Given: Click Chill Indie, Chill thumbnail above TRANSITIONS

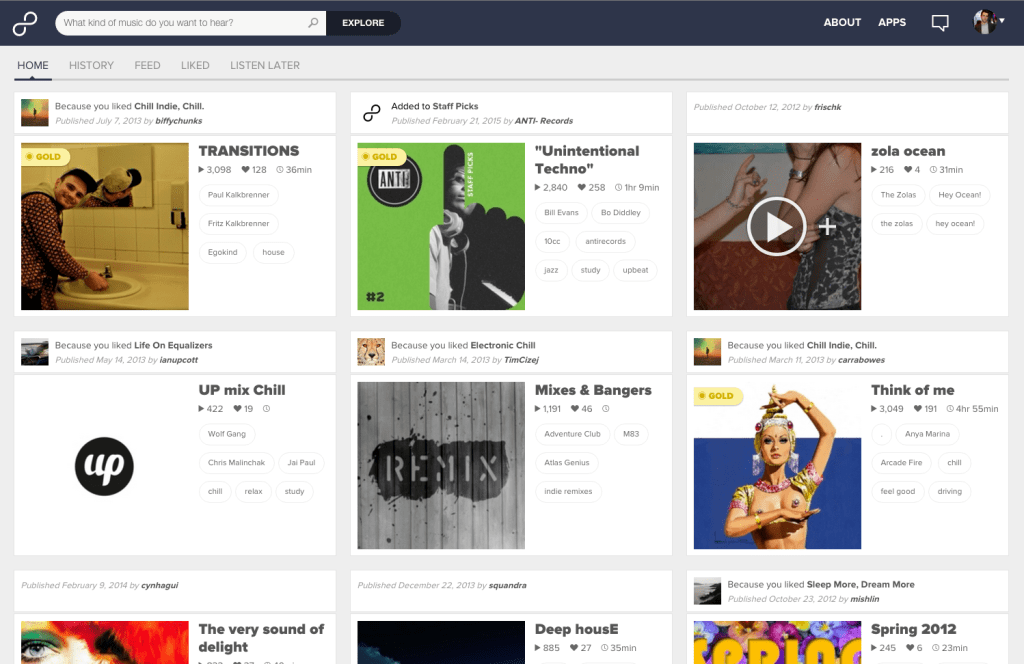Looking at the screenshot, I should [x=35, y=112].
